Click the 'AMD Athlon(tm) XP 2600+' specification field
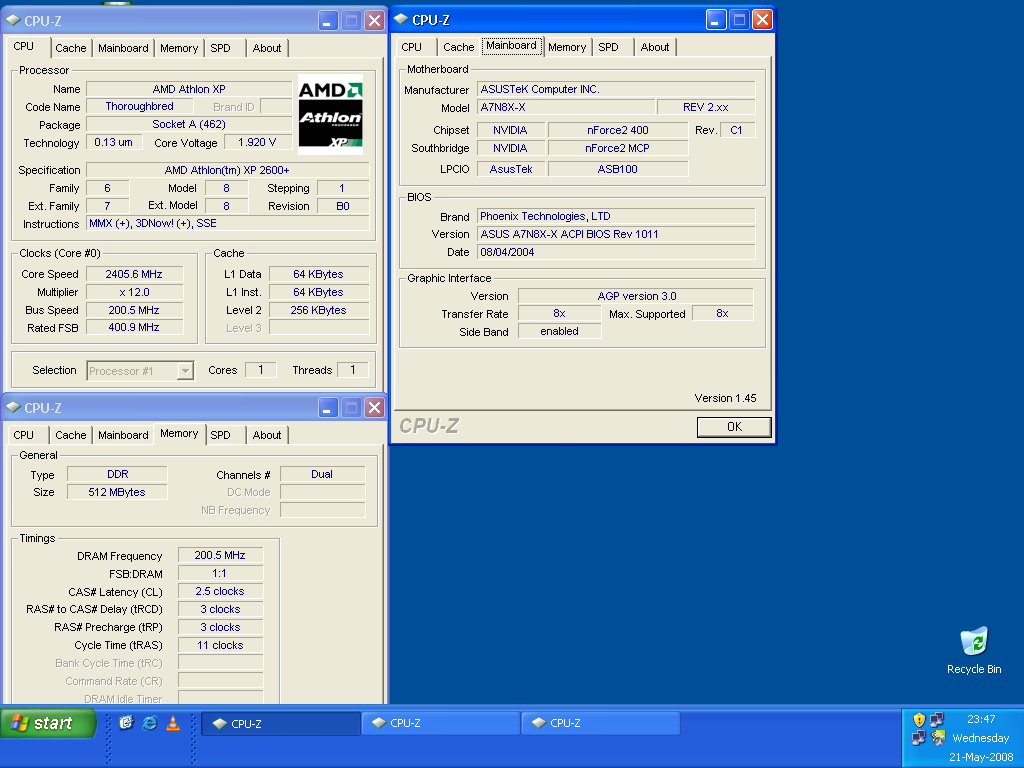The image size is (1024, 768). pos(227,170)
